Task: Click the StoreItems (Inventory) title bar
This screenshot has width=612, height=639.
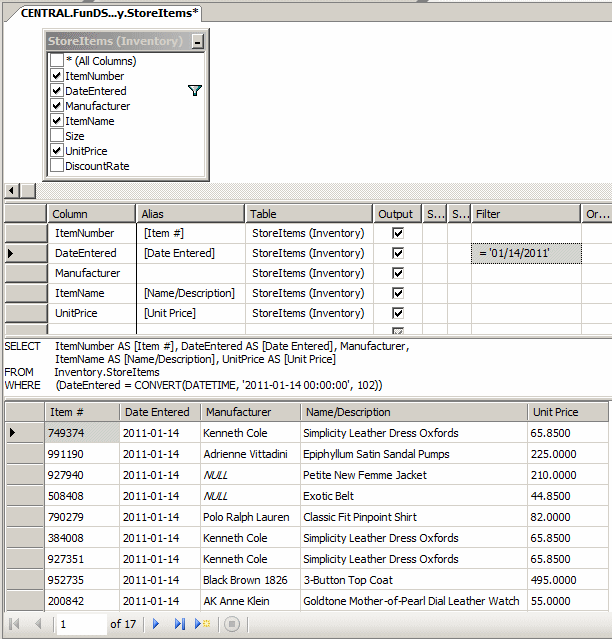Action: (x=118, y=41)
